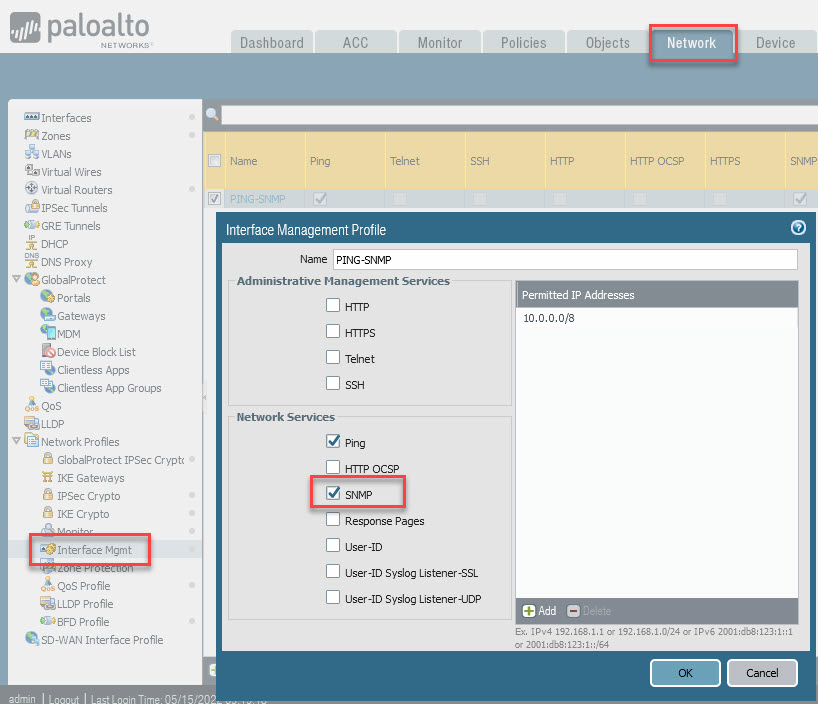Click the help question mark icon in dialog

pyautogui.click(x=797, y=228)
